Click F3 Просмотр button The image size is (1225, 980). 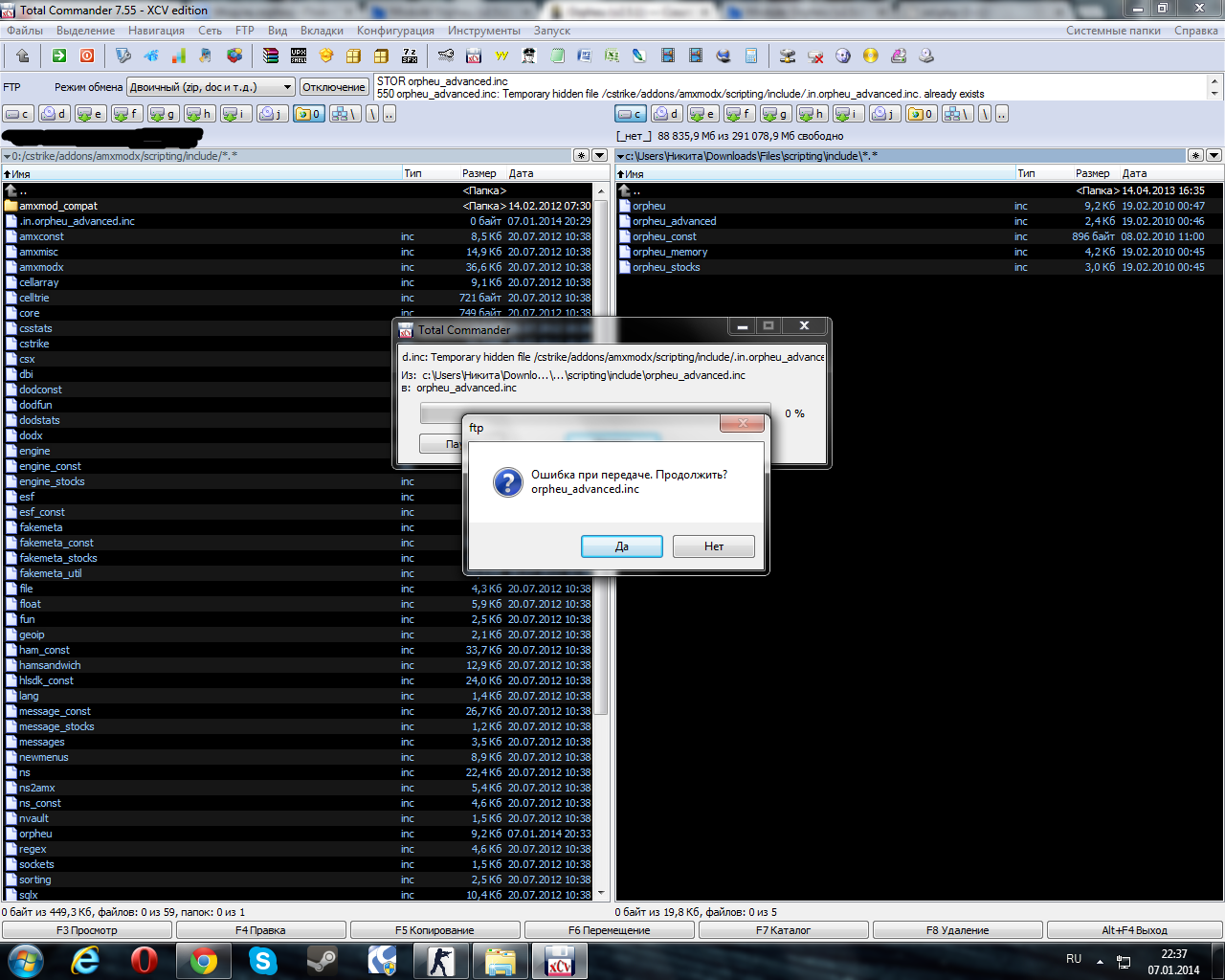click(x=87, y=930)
